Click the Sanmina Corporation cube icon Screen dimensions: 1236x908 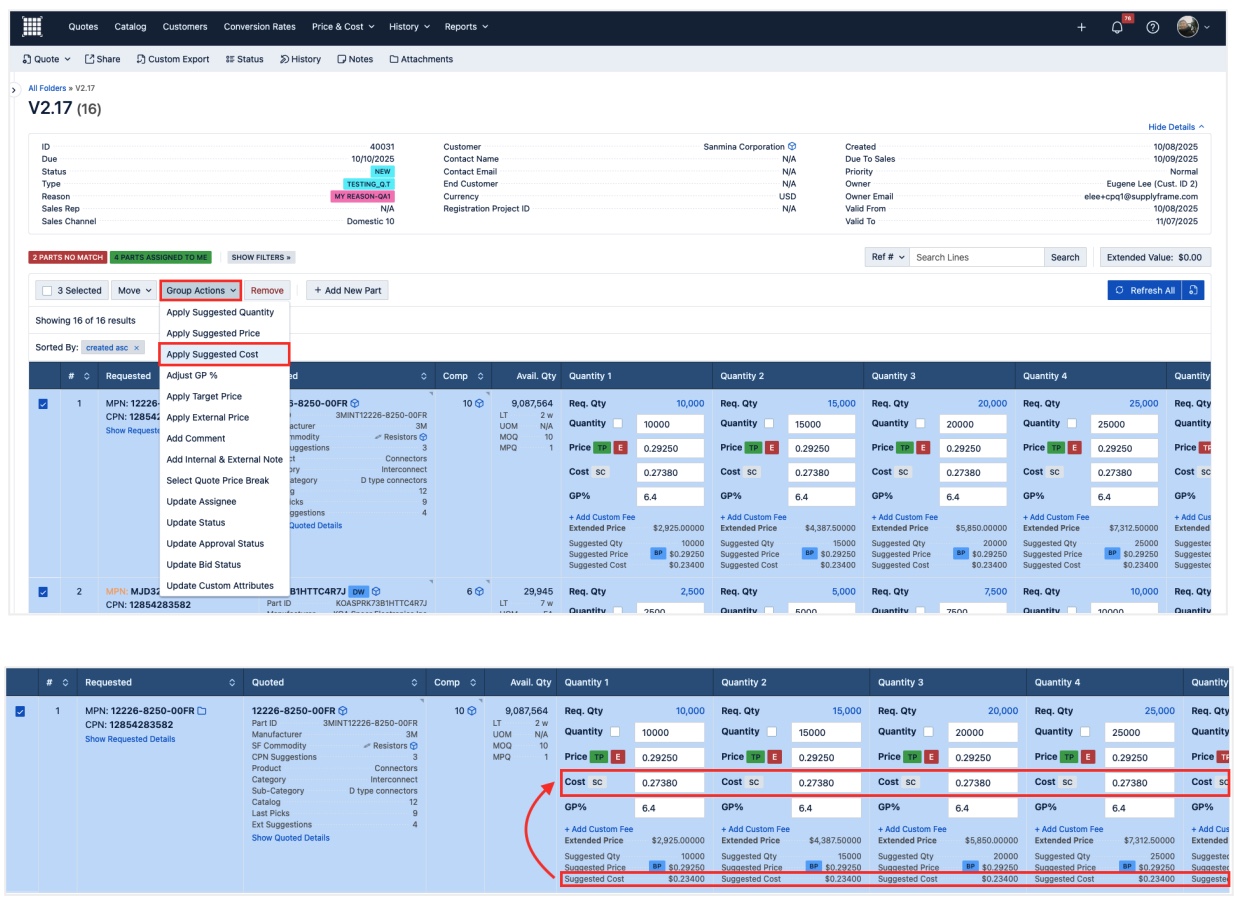pos(792,147)
